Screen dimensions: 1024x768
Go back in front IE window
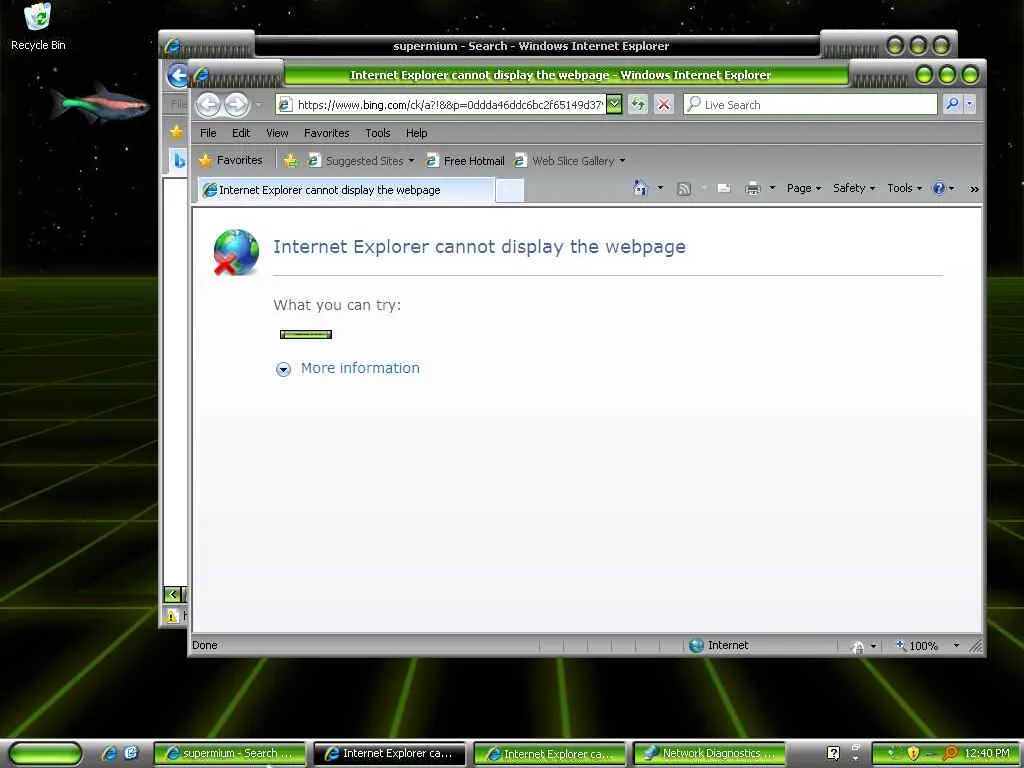point(208,104)
